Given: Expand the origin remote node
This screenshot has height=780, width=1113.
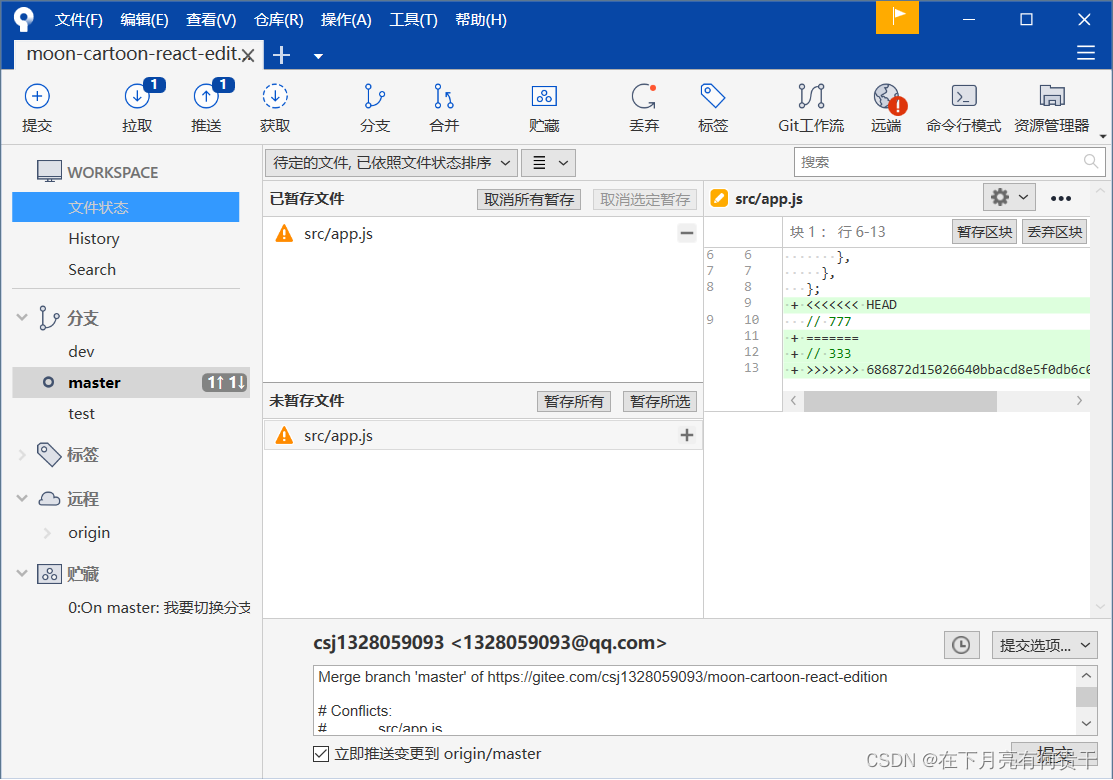Looking at the screenshot, I should pos(48,533).
